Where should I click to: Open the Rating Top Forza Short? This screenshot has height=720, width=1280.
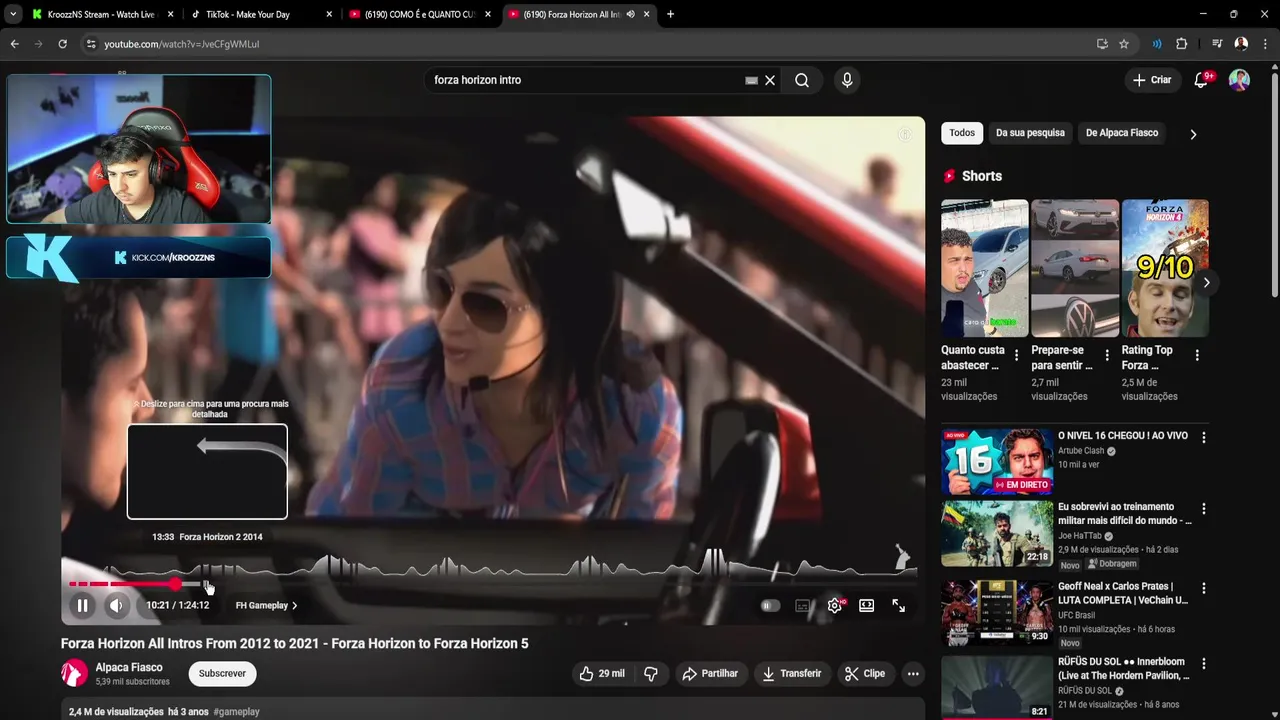click(x=1164, y=268)
